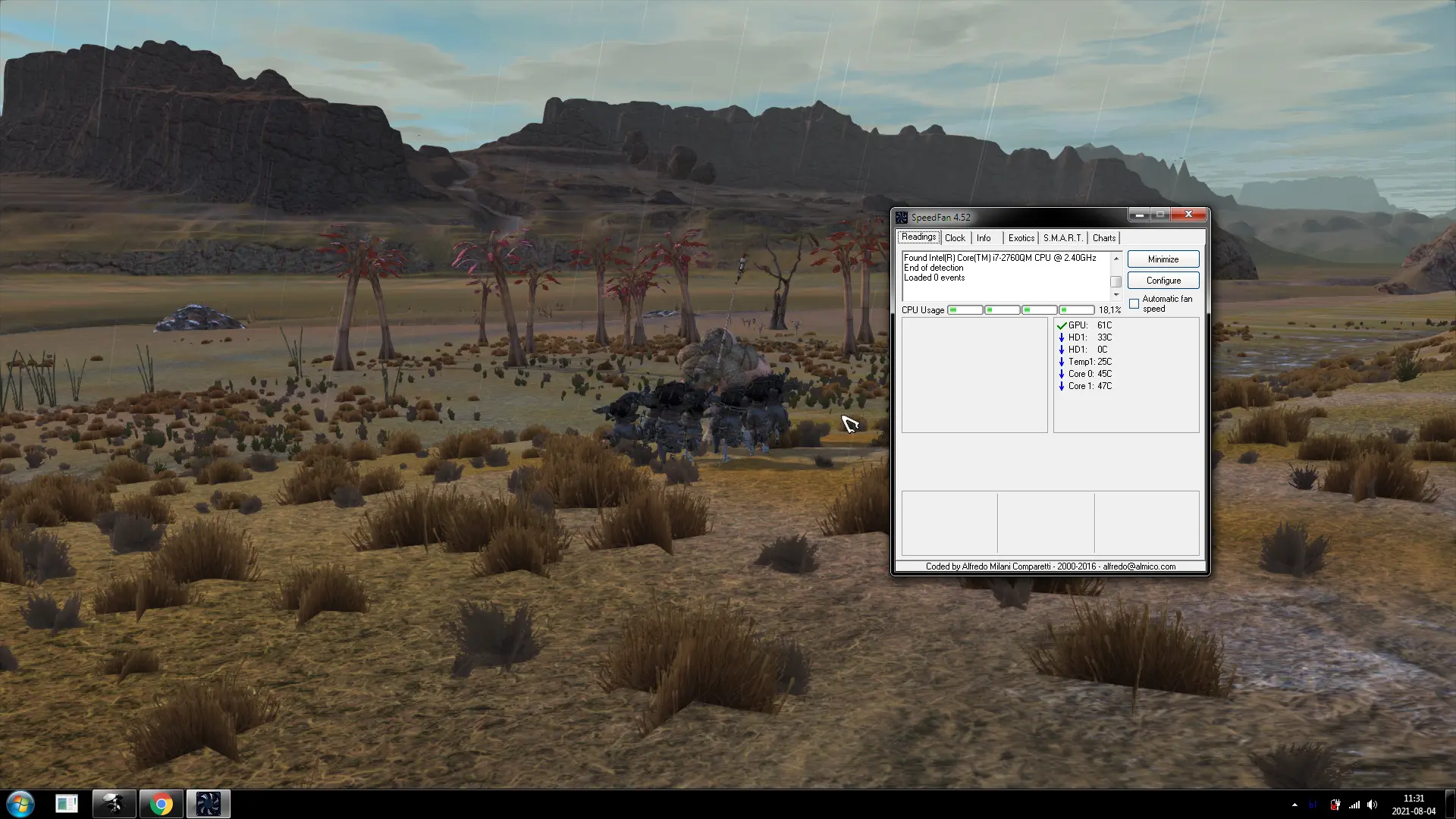Close the SpeedFan window

(1188, 215)
